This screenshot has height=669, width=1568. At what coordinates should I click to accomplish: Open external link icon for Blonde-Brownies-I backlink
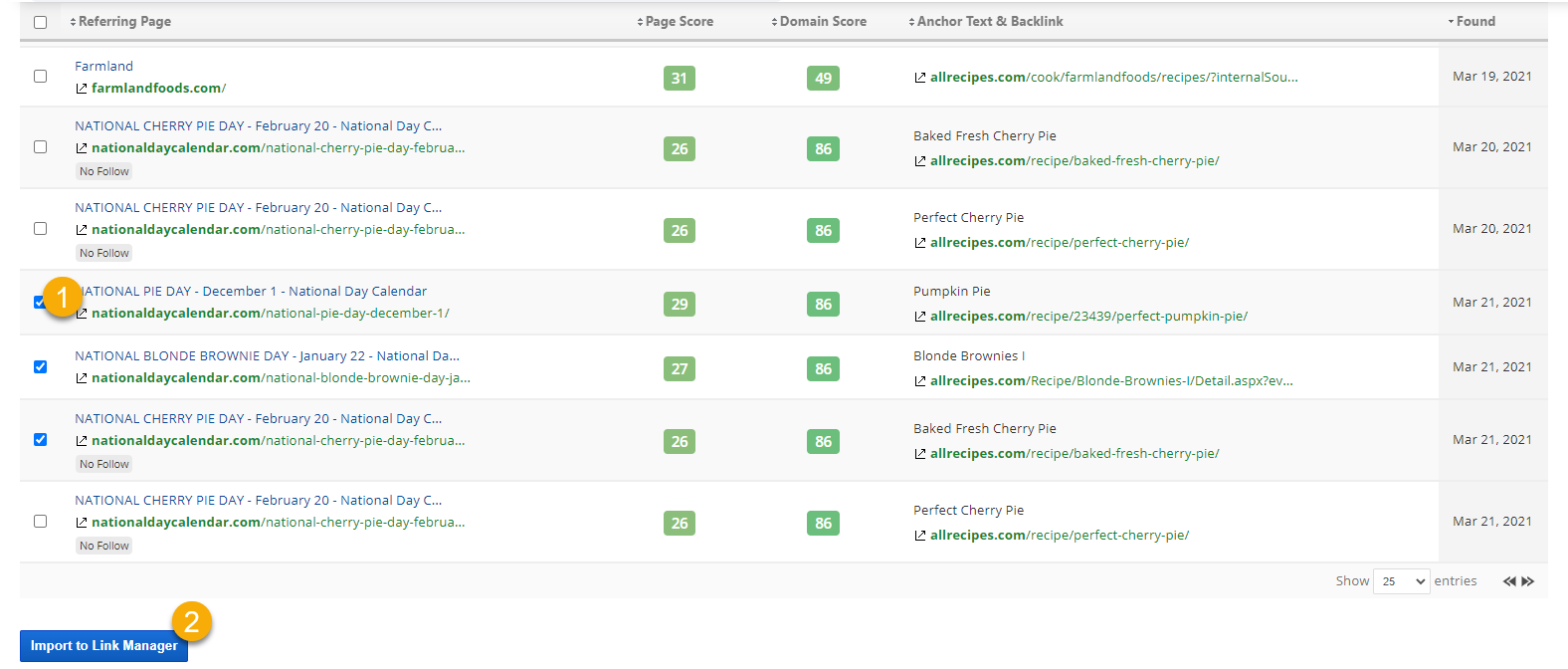coord(920,381)
